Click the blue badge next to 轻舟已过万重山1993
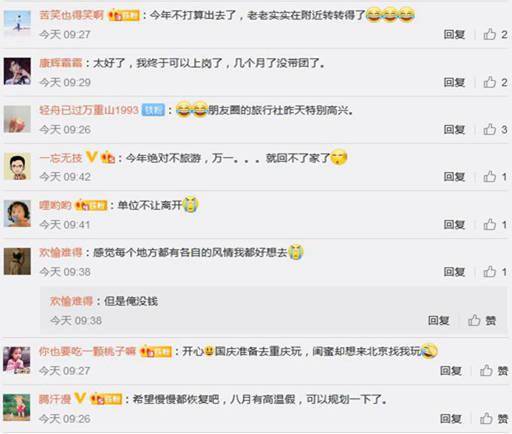The height and width of the screenshot is (434, 512). [x=153, y=110]
